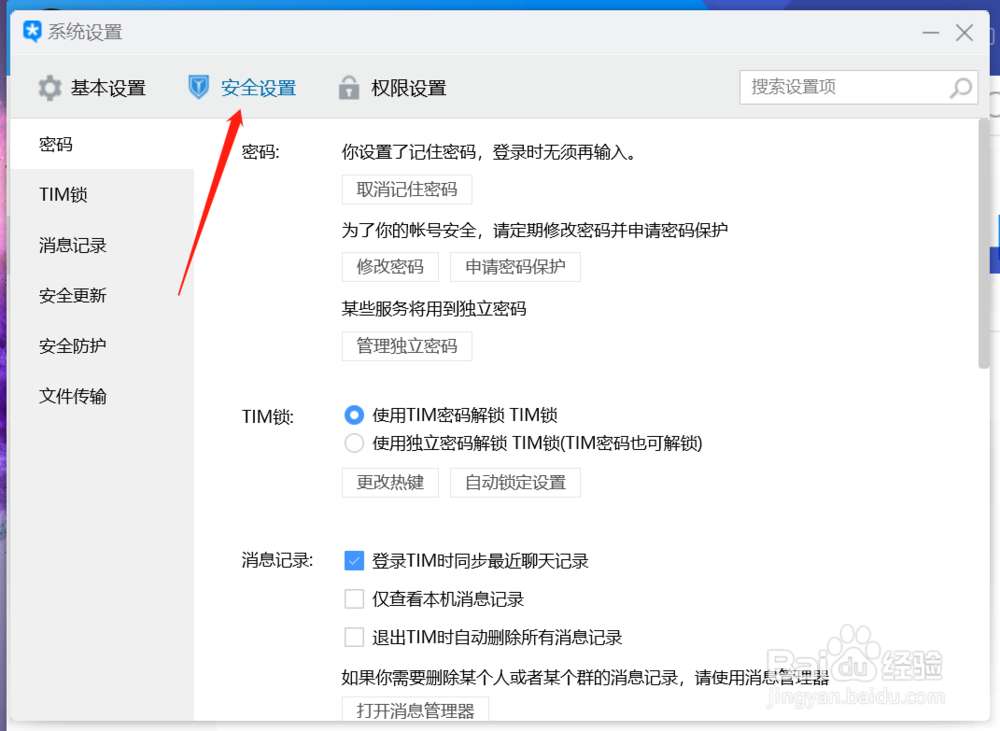Click the shield icon beside 安全设置
1000x731 pixels.
(x=198, y=87)
